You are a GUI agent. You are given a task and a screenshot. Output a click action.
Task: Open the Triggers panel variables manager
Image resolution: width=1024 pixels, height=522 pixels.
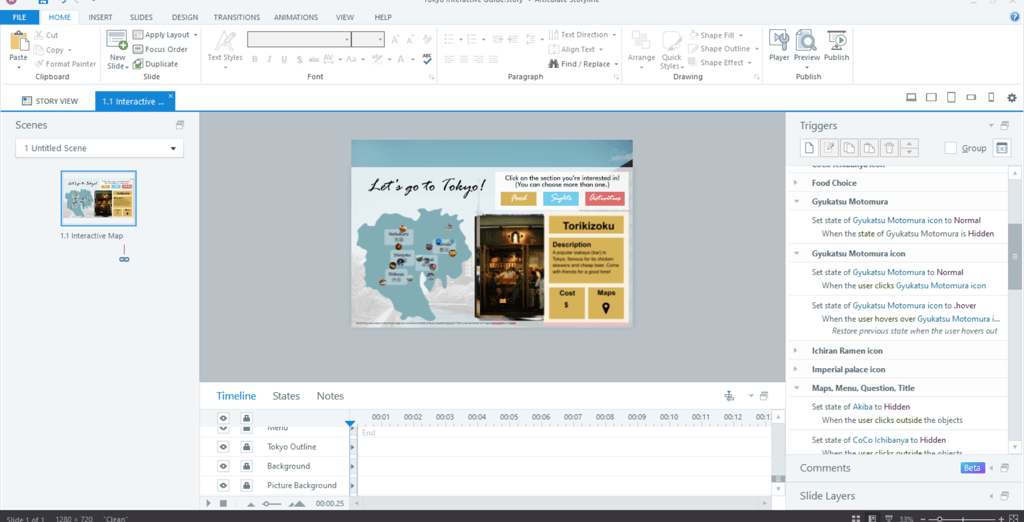(1002, 148)
